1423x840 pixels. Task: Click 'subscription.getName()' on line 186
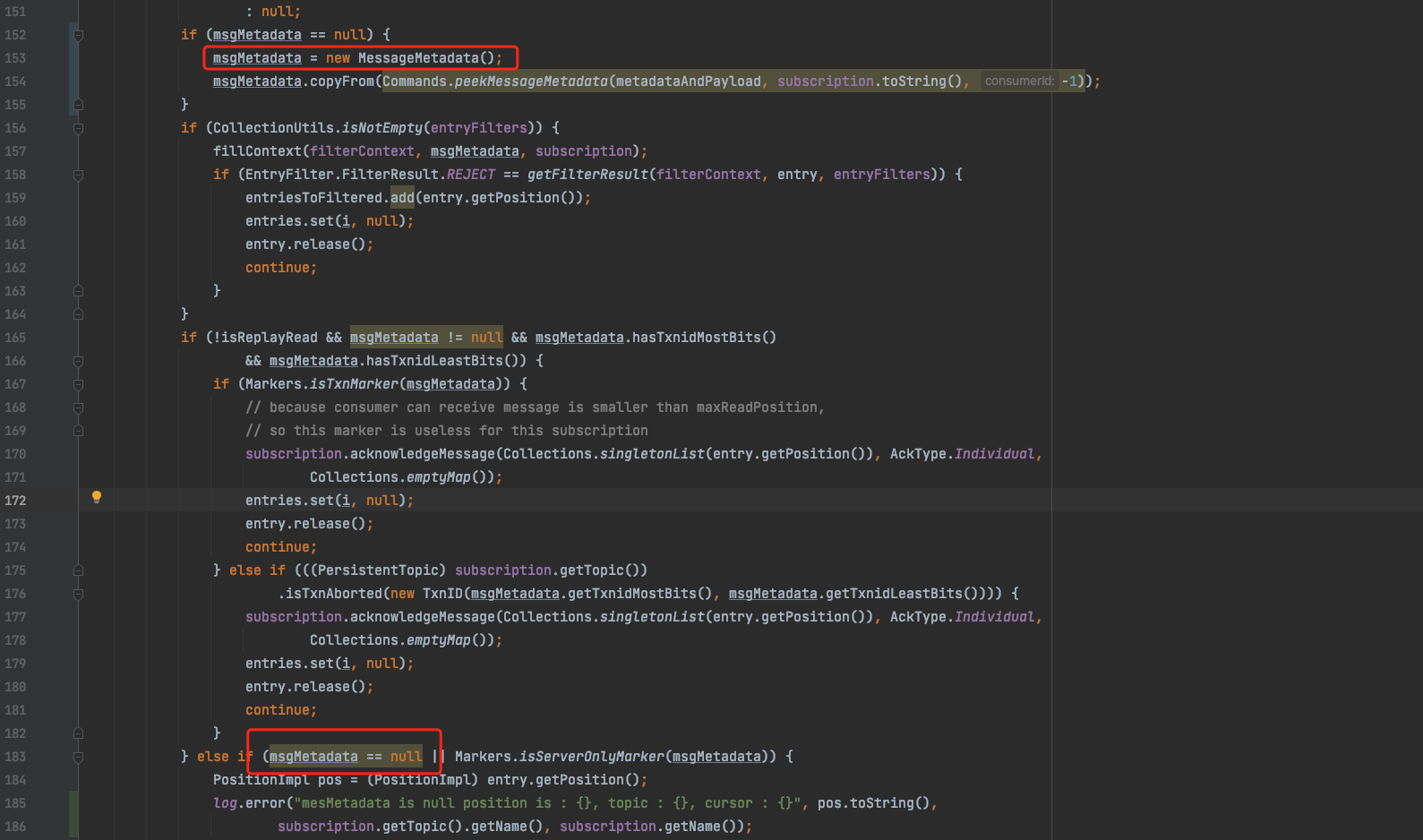652,827
